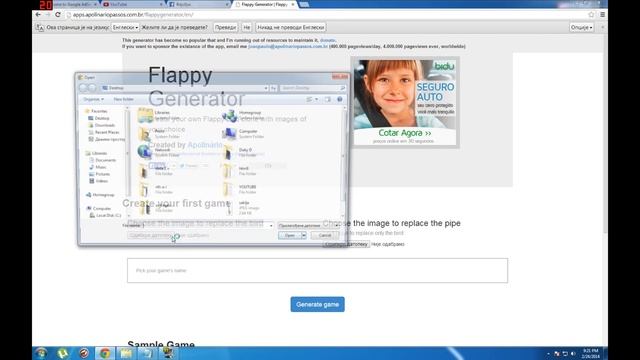This screenshot has width=640, height=360.
Task: Click the Cancel button in the dialog
Action: 325,236
